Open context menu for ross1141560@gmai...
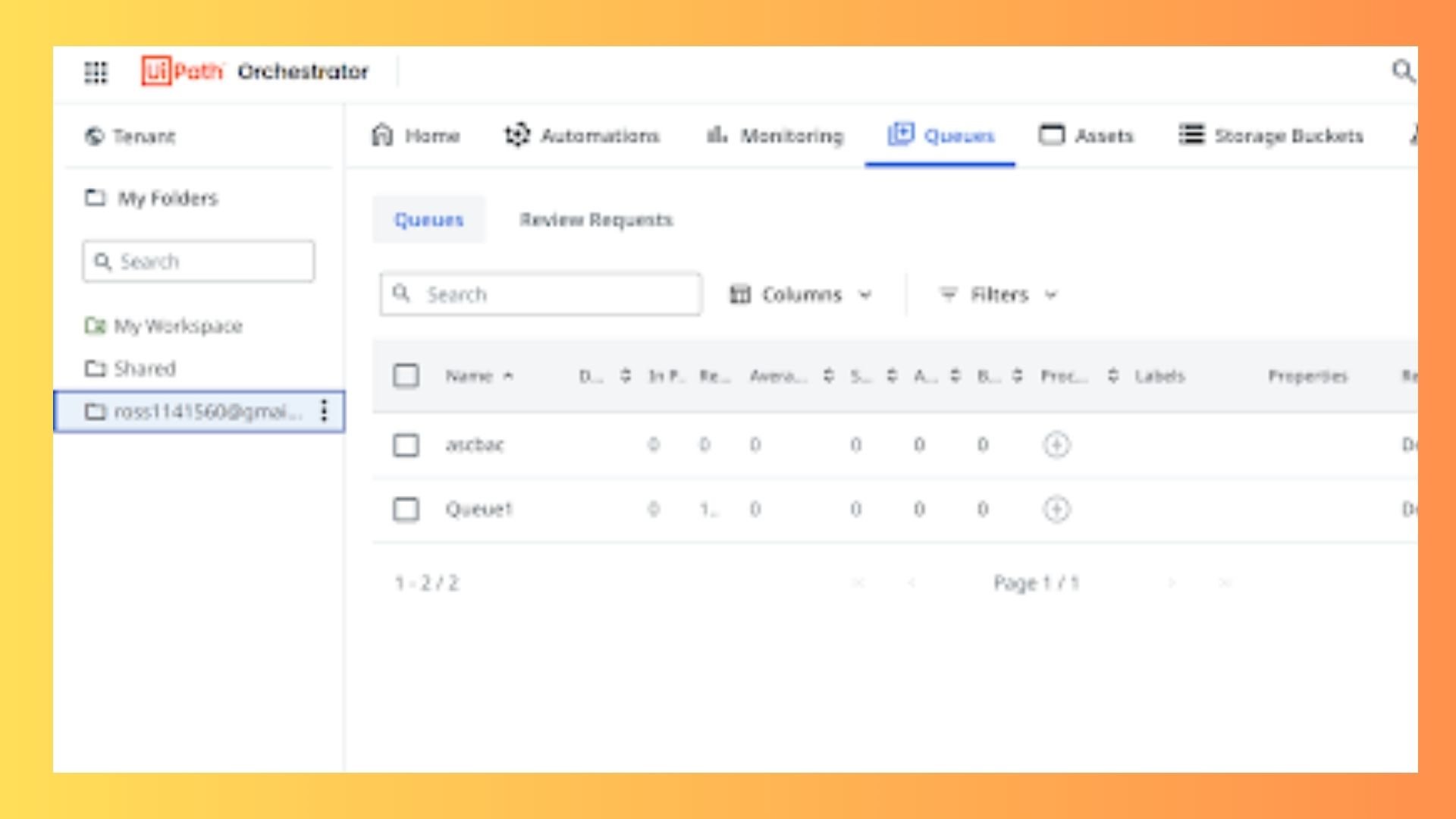 (325, 410)
